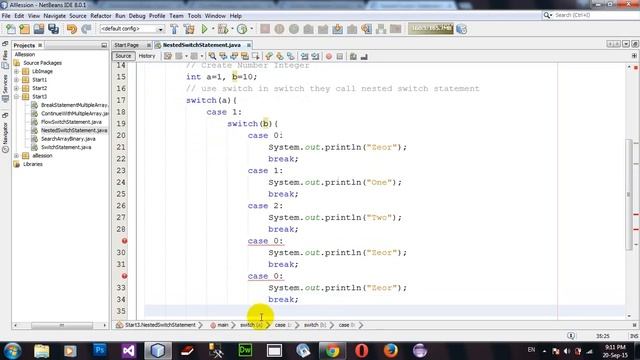Image resolution: width=640 pixels, height=360 pixels.
Task: Expand the Start1 package node
Action: click(x=17, y=80)
